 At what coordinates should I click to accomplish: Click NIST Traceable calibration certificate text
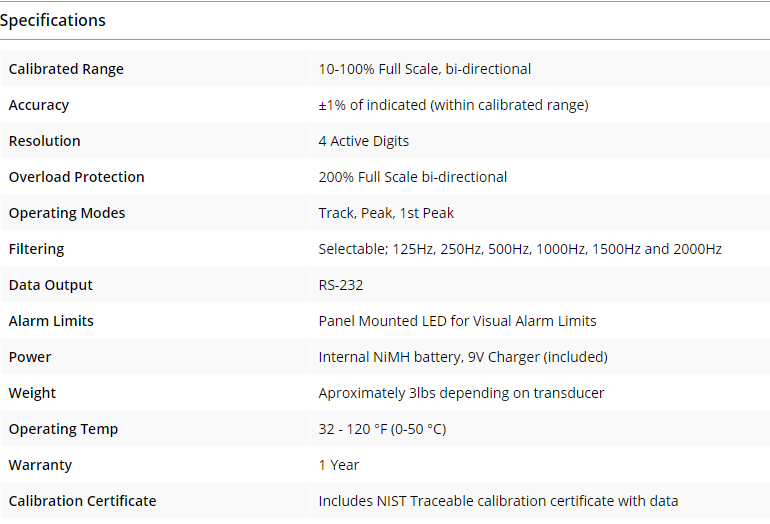point(498,501)
